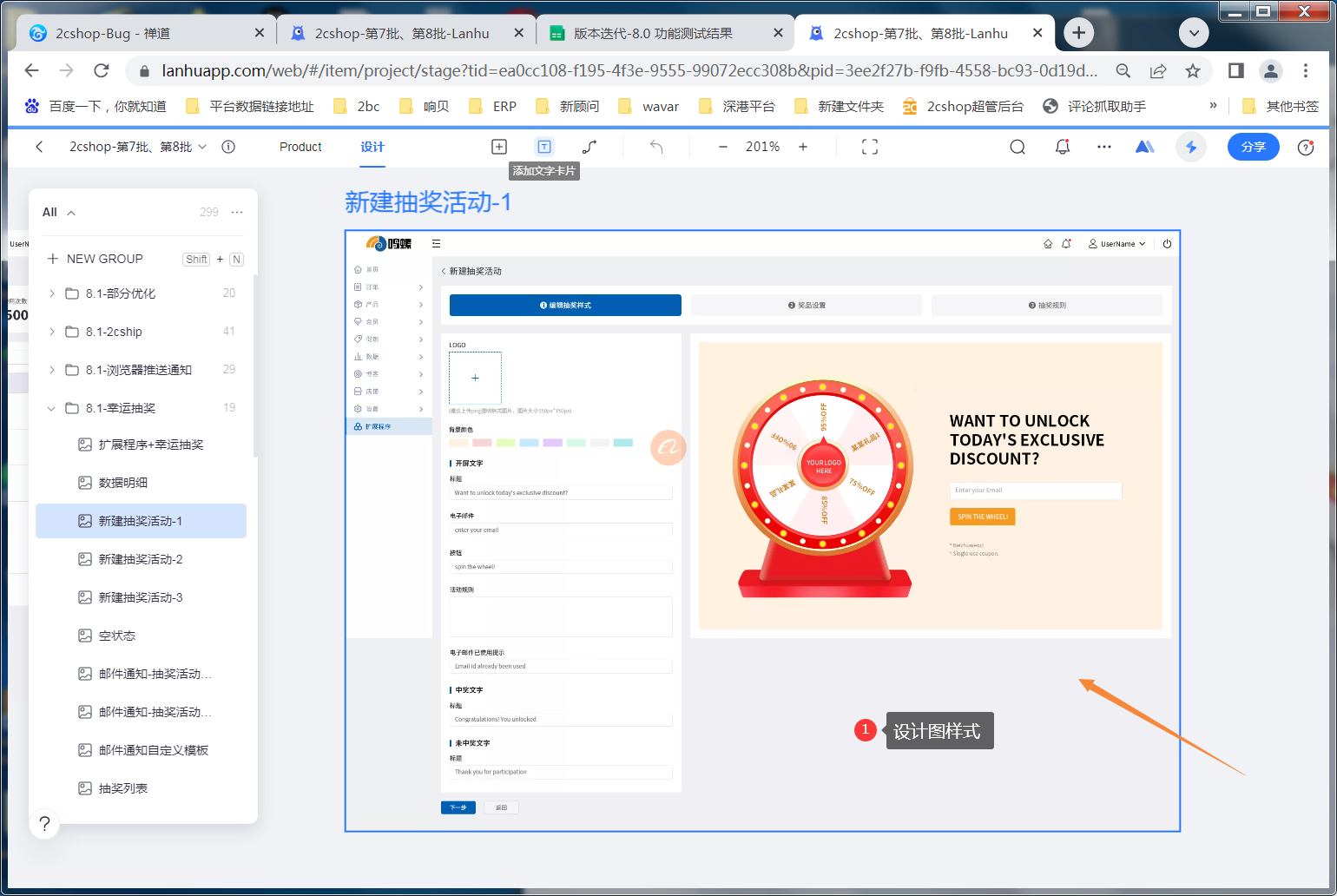Click the add text card icon
Viewport: 1337px width, 896px height.
[543, 147]
